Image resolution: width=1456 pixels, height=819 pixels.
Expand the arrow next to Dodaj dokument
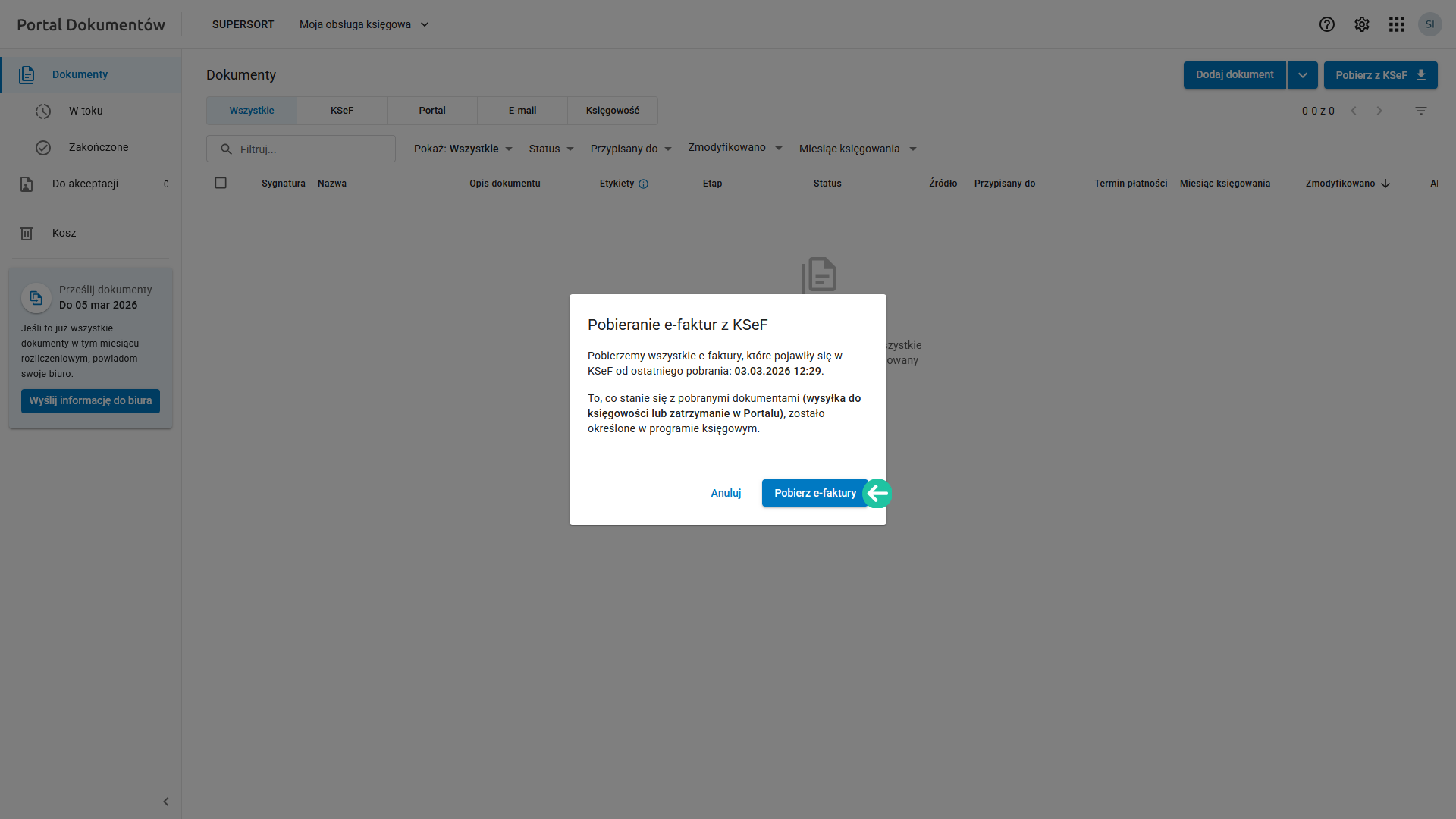tap(1302, 75)
